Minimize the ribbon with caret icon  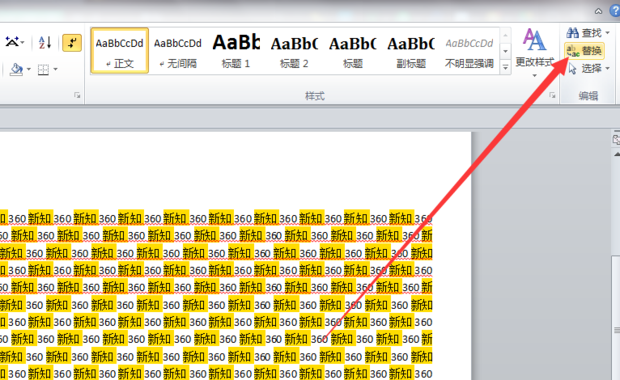[x=599, y=11]
